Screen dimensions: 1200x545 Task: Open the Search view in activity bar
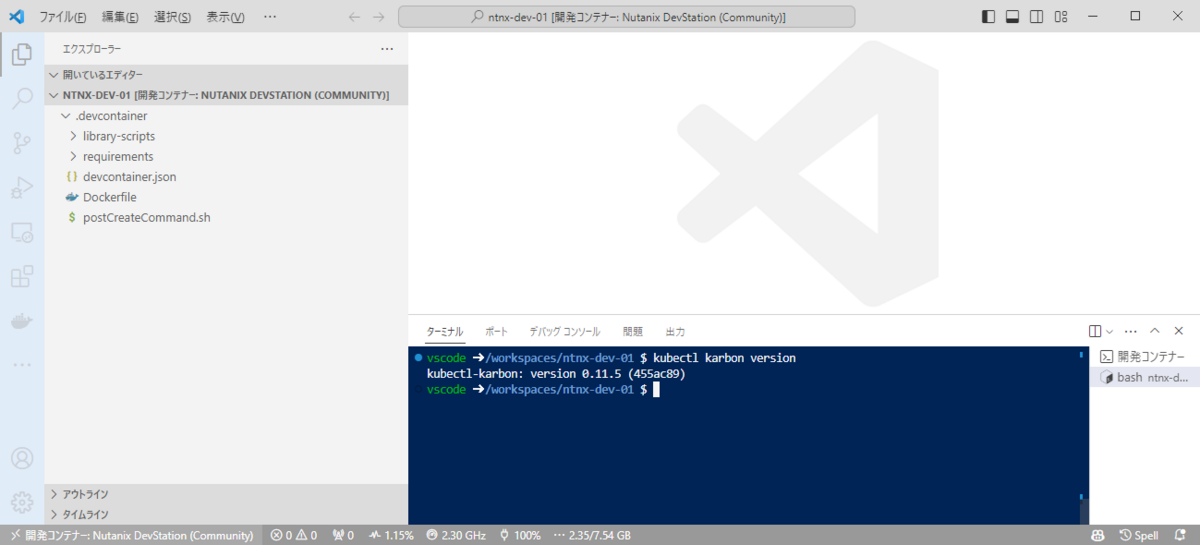tap(21, 99)
